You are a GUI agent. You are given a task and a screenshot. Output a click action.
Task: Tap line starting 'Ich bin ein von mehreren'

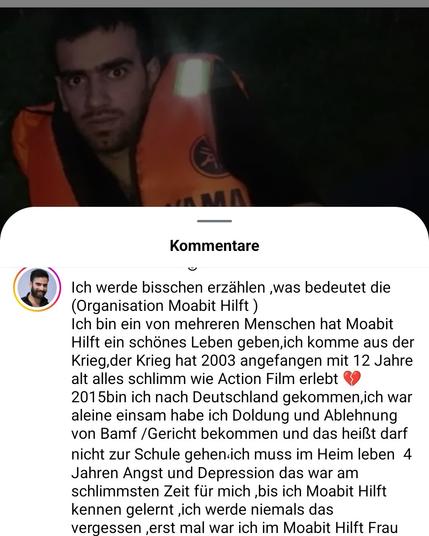pyautogui.click(x=232, y=324)
